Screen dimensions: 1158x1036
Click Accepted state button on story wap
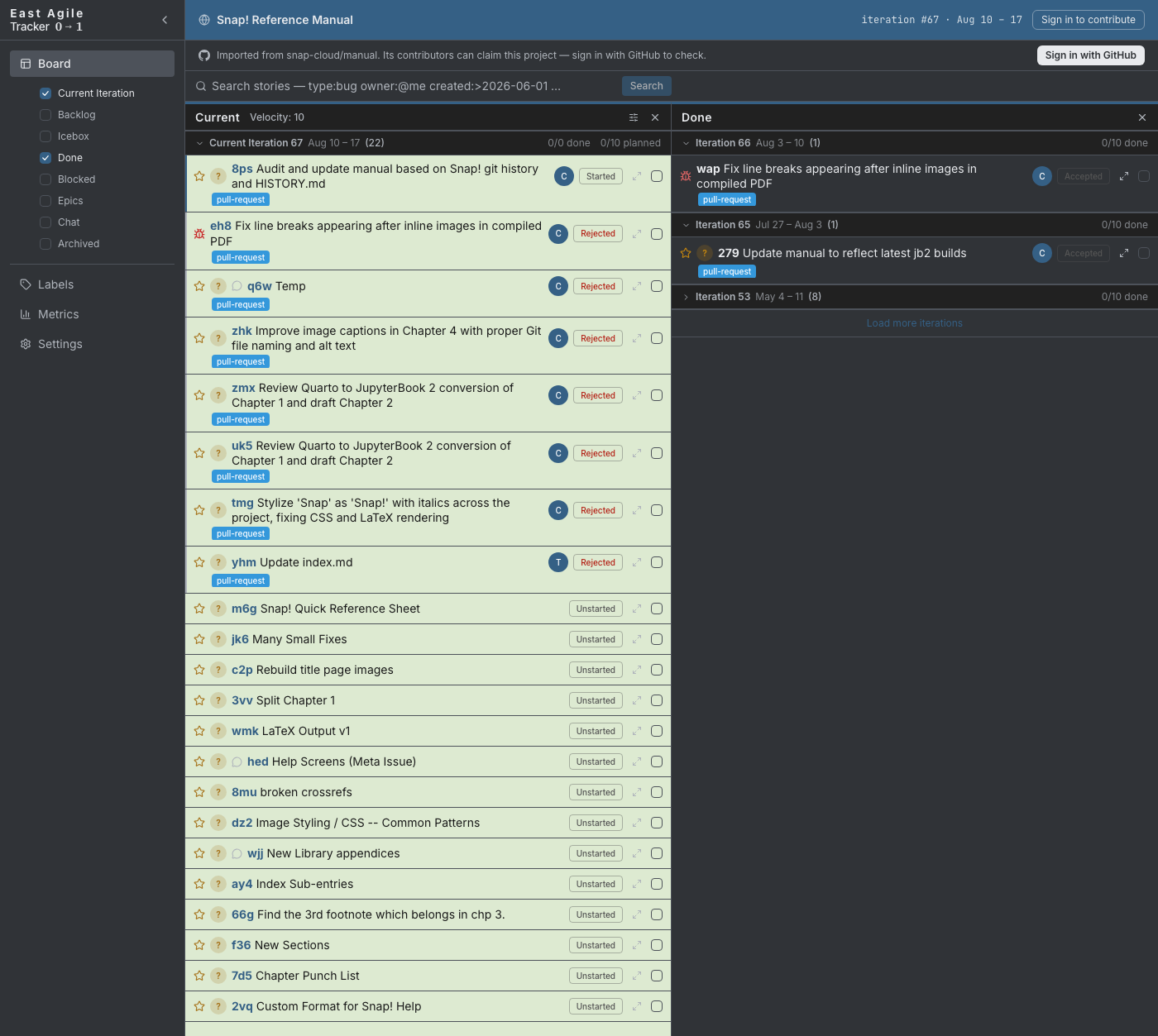(1084, 176)
